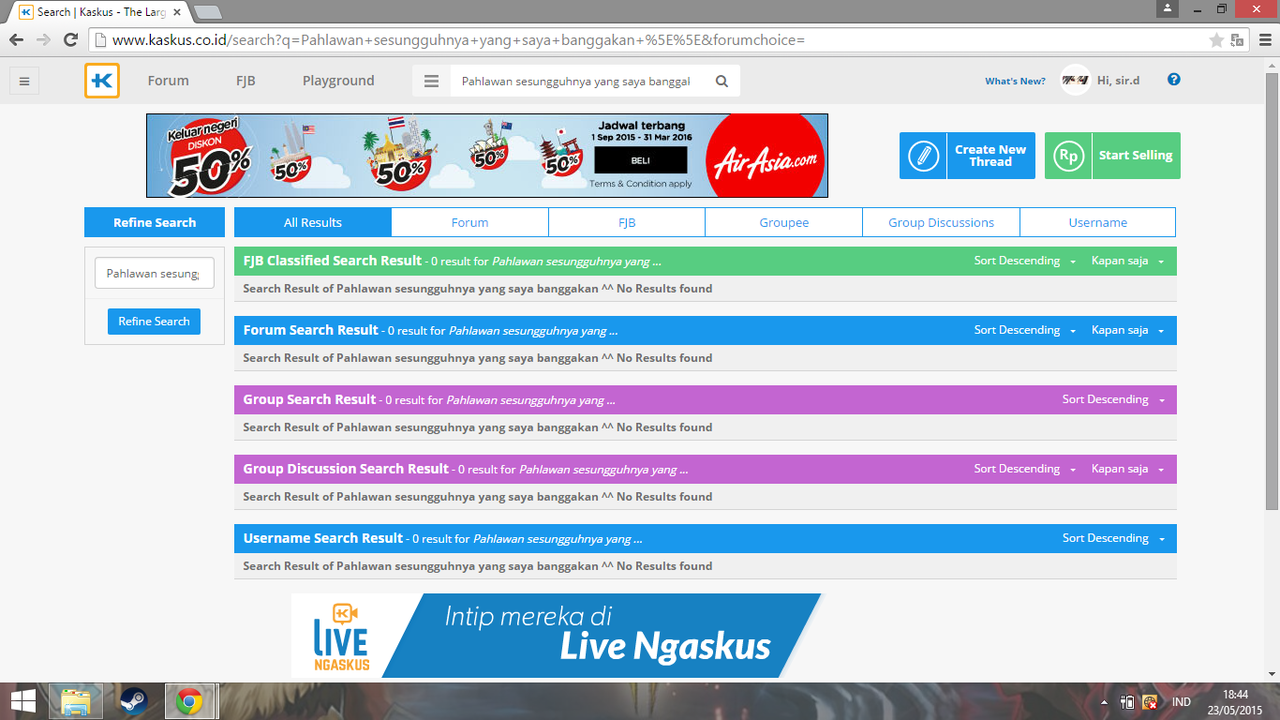Bookmark this page with star icon
This screenshot has height=720, width=1280.
click(1216, 40)
